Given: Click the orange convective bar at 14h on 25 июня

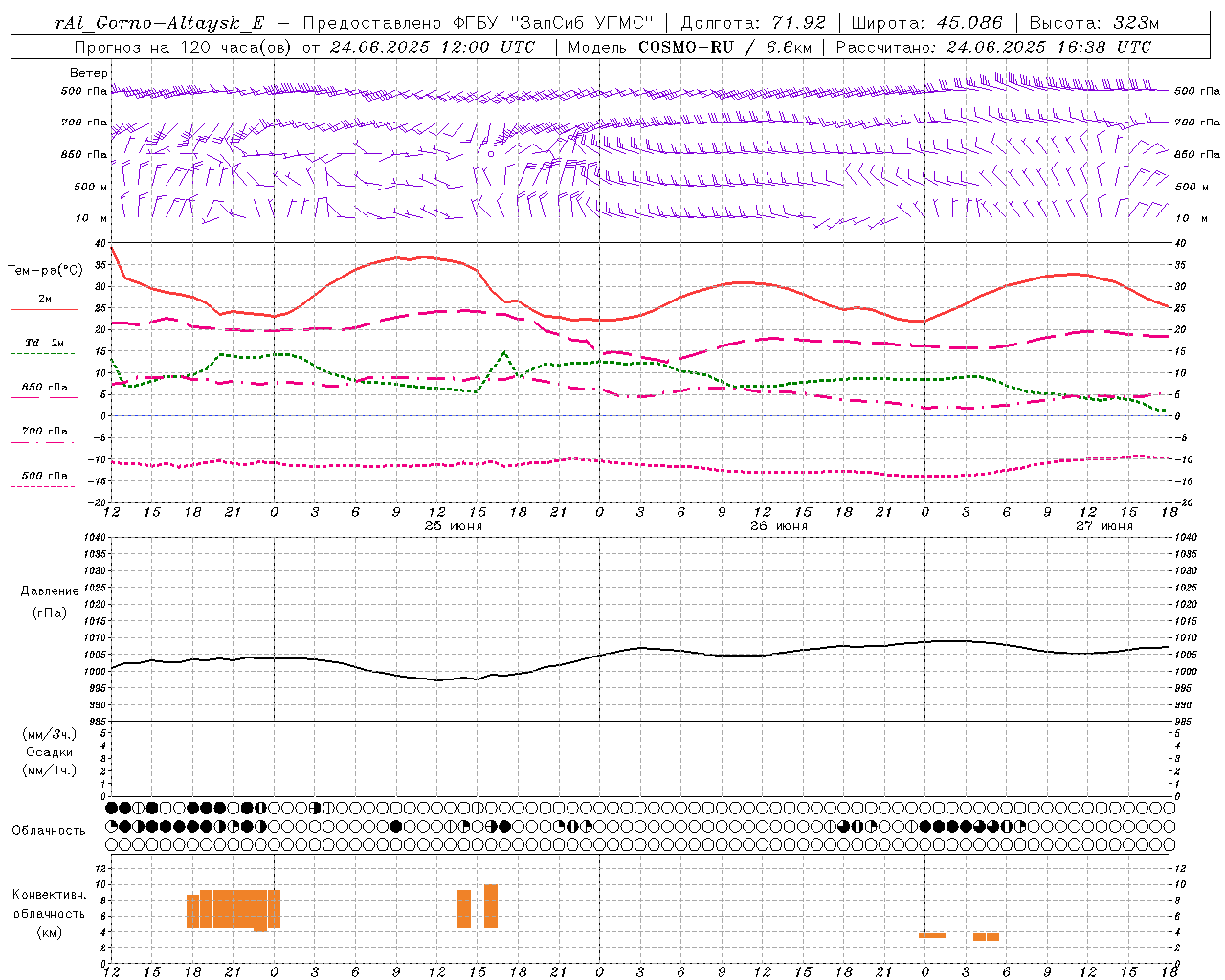Looking at the screenshot, I should tap(464, 909).
